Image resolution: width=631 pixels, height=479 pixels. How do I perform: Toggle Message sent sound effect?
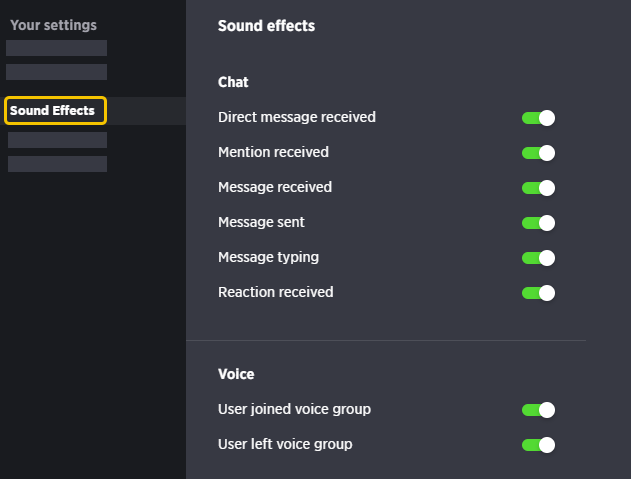click(538, 223)
